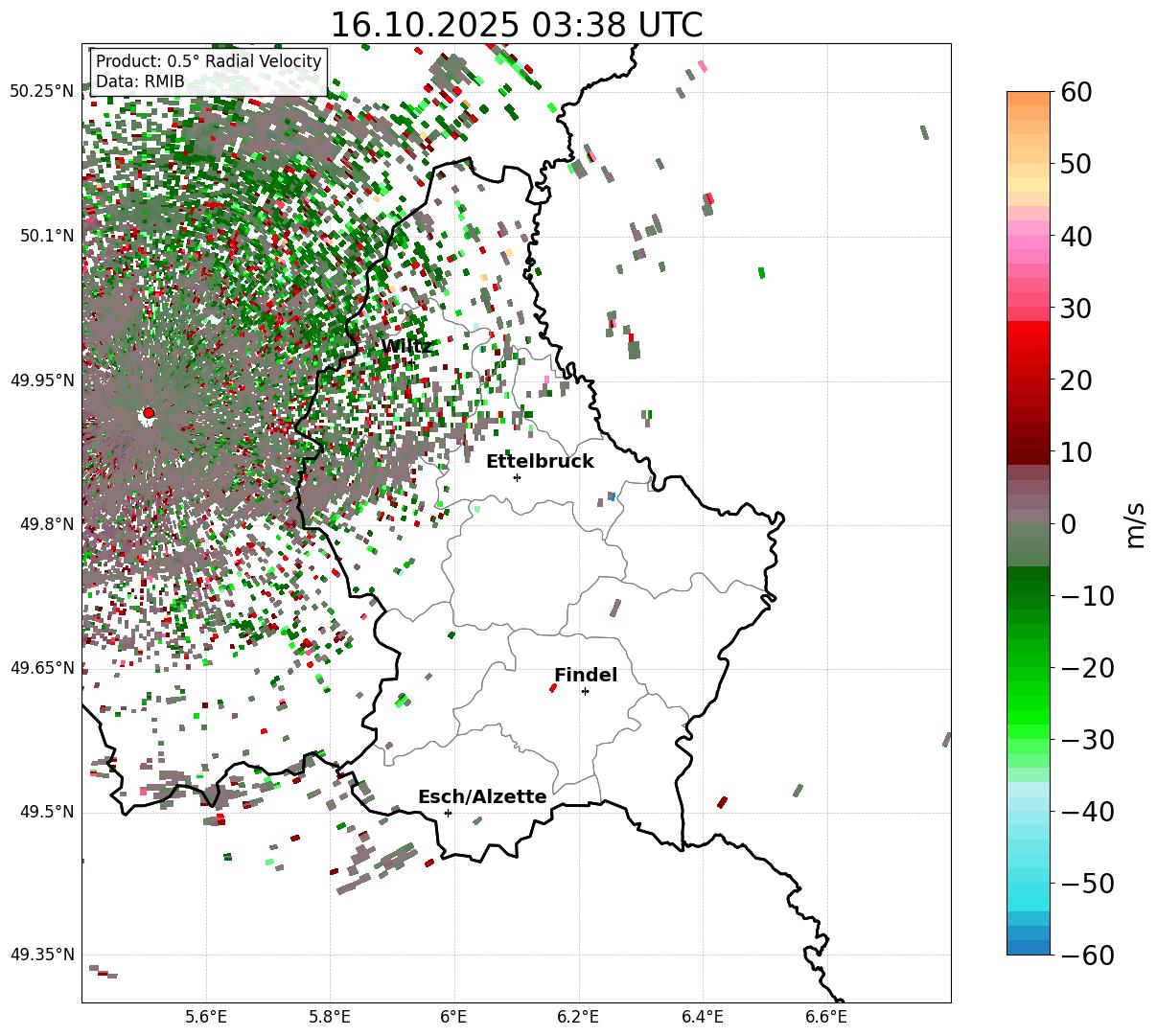Click the colorbar value −30
The height and width of the screenshot is (1036, 1157).
(x=1087, y=740)
